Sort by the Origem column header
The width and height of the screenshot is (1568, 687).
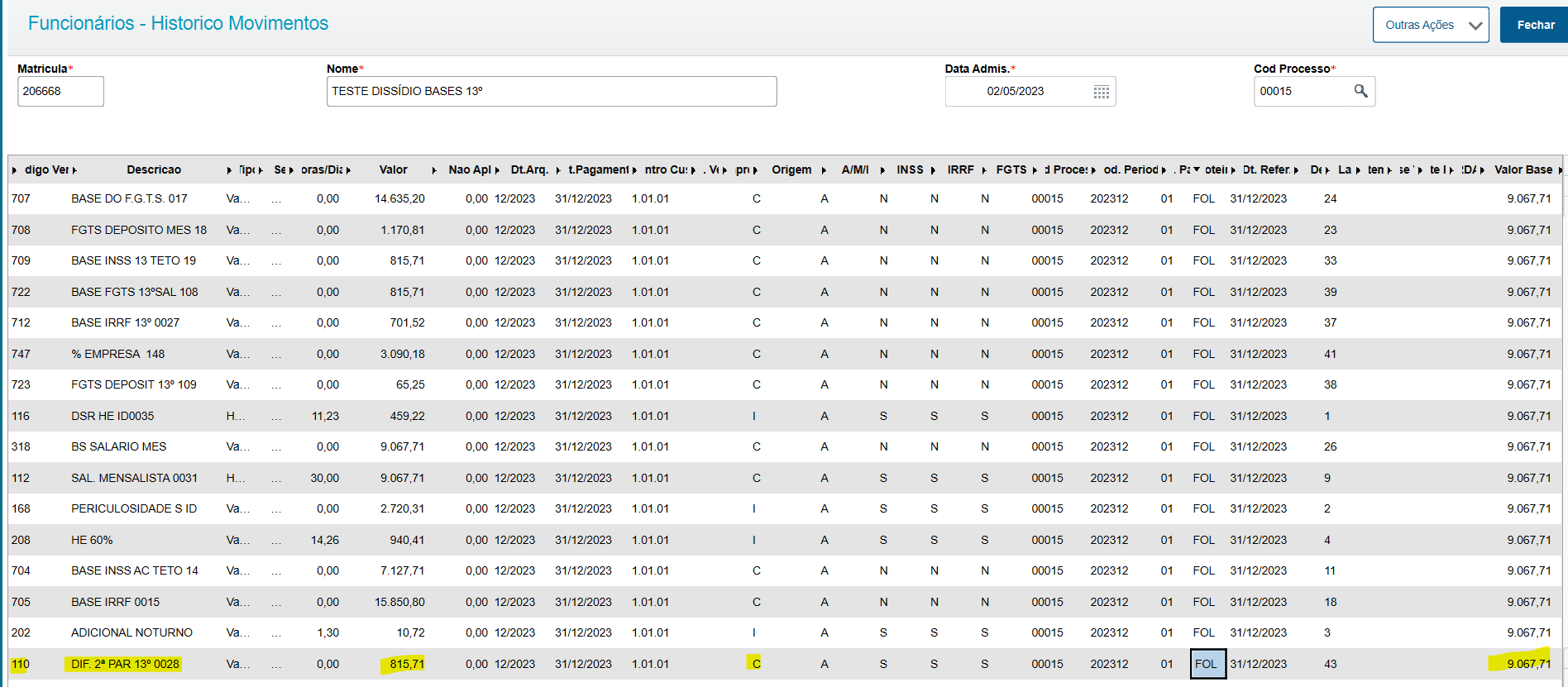pyautogui.click(x=791, y=169)
